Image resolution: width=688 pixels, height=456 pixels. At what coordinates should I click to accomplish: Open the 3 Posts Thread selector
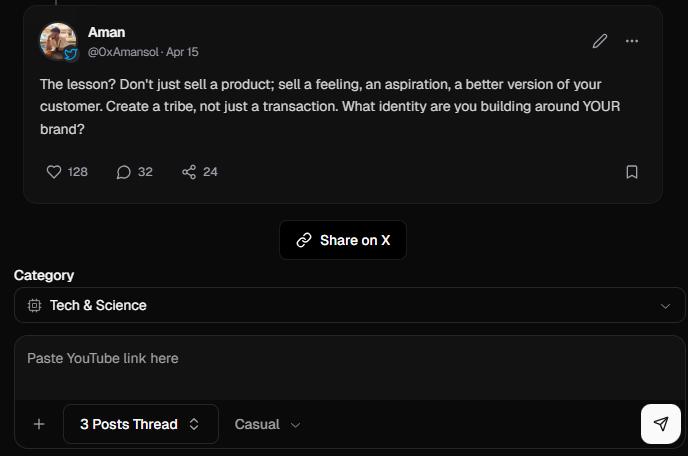(141, 424)
